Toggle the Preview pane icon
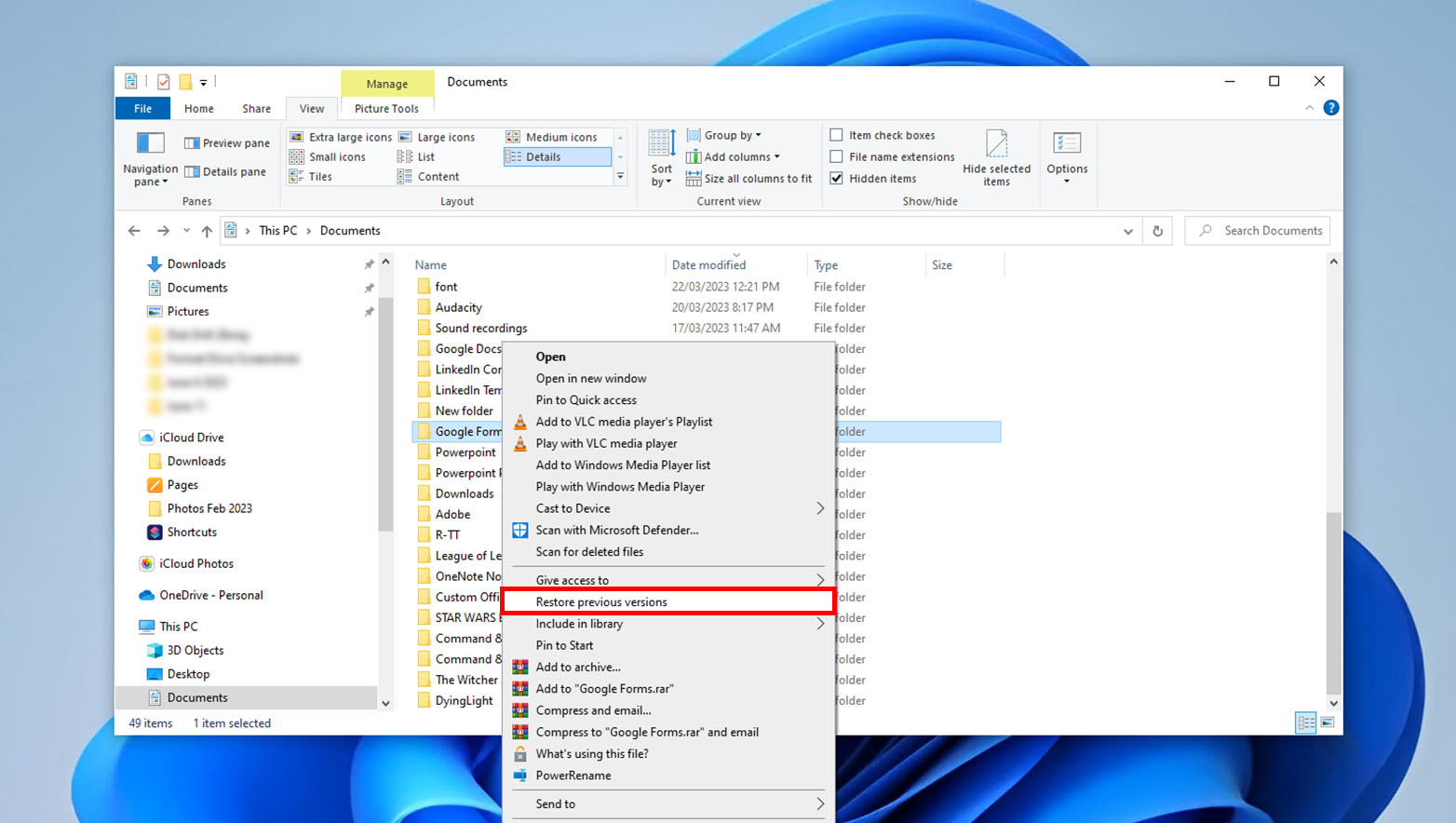 pos(226,142)
